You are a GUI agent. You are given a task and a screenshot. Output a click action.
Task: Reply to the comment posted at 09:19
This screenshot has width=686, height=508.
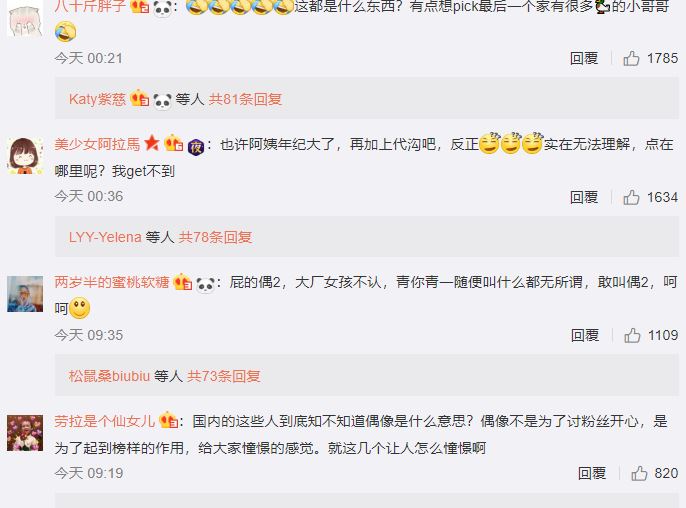592,473
